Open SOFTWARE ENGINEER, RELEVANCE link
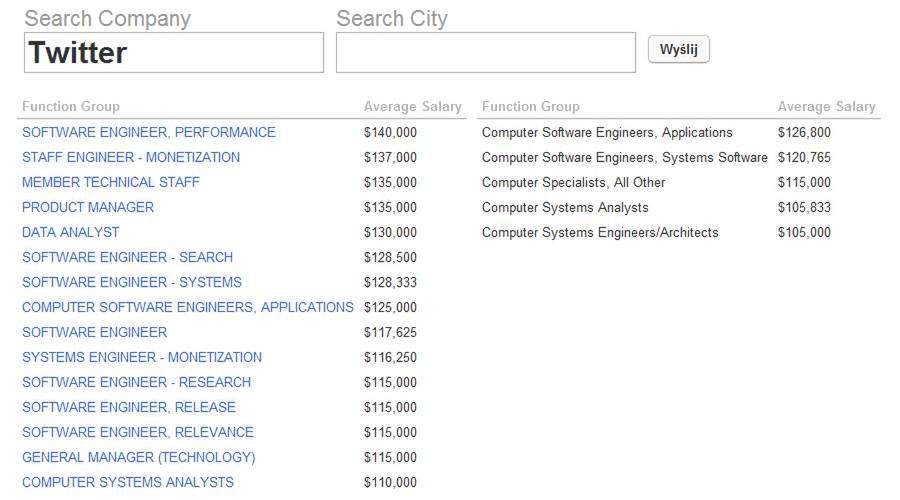Viewport: 900px width, 500px height. point(138,432)
